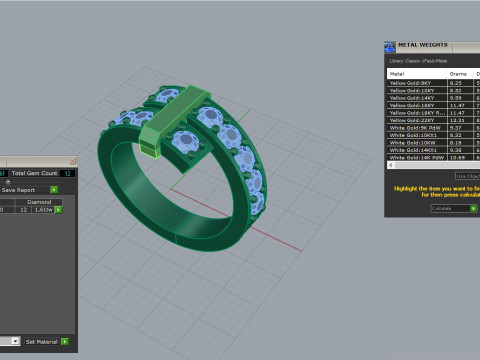The height and width of the screenshot is (360, 480).
Task: Select the Yellow Gold:10KY row
Action: click(433, 90)
